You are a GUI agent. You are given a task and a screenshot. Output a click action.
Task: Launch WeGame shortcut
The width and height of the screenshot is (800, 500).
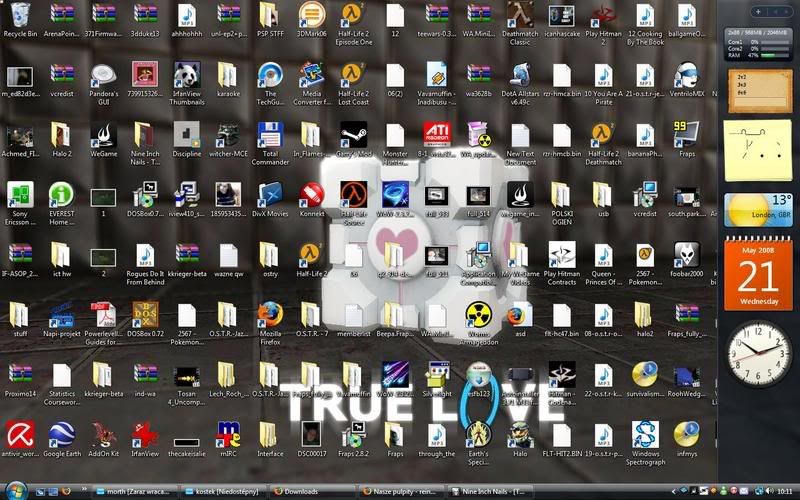point(104,134)
